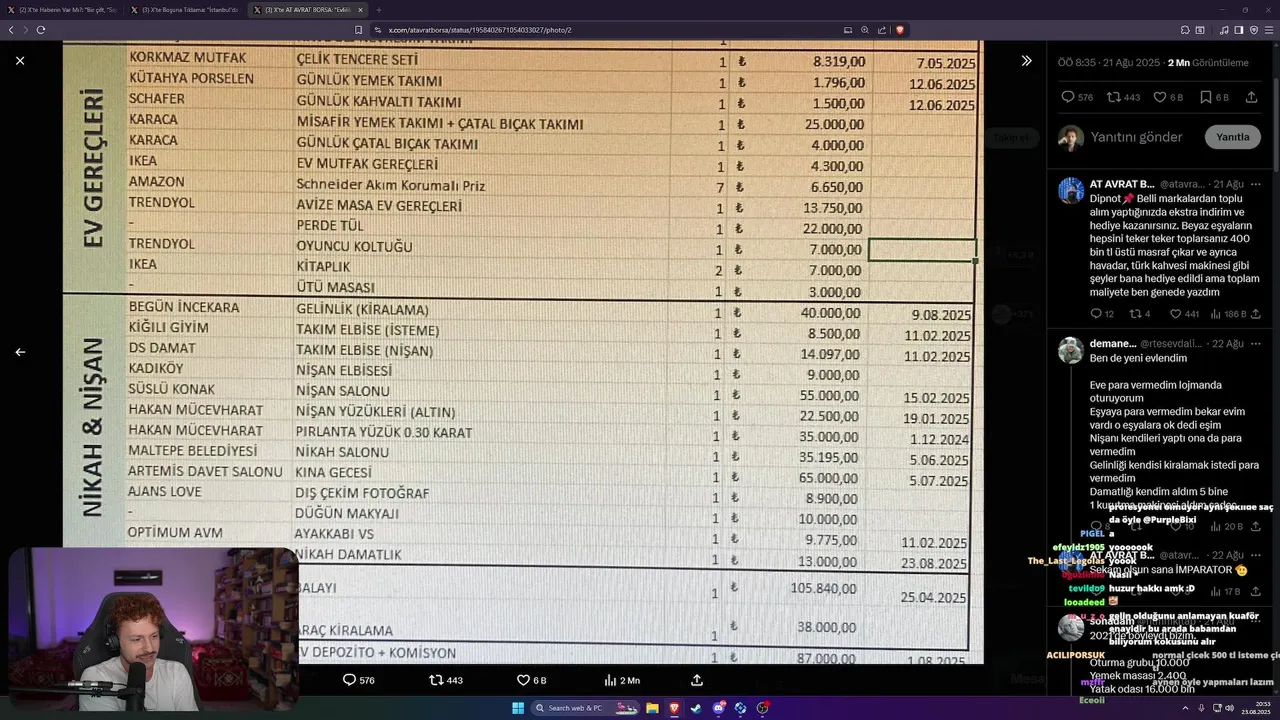The height and width of the screenshot is (720, 1280).
Task: Close the photo viewer with the X
Action: coord(20,61)
